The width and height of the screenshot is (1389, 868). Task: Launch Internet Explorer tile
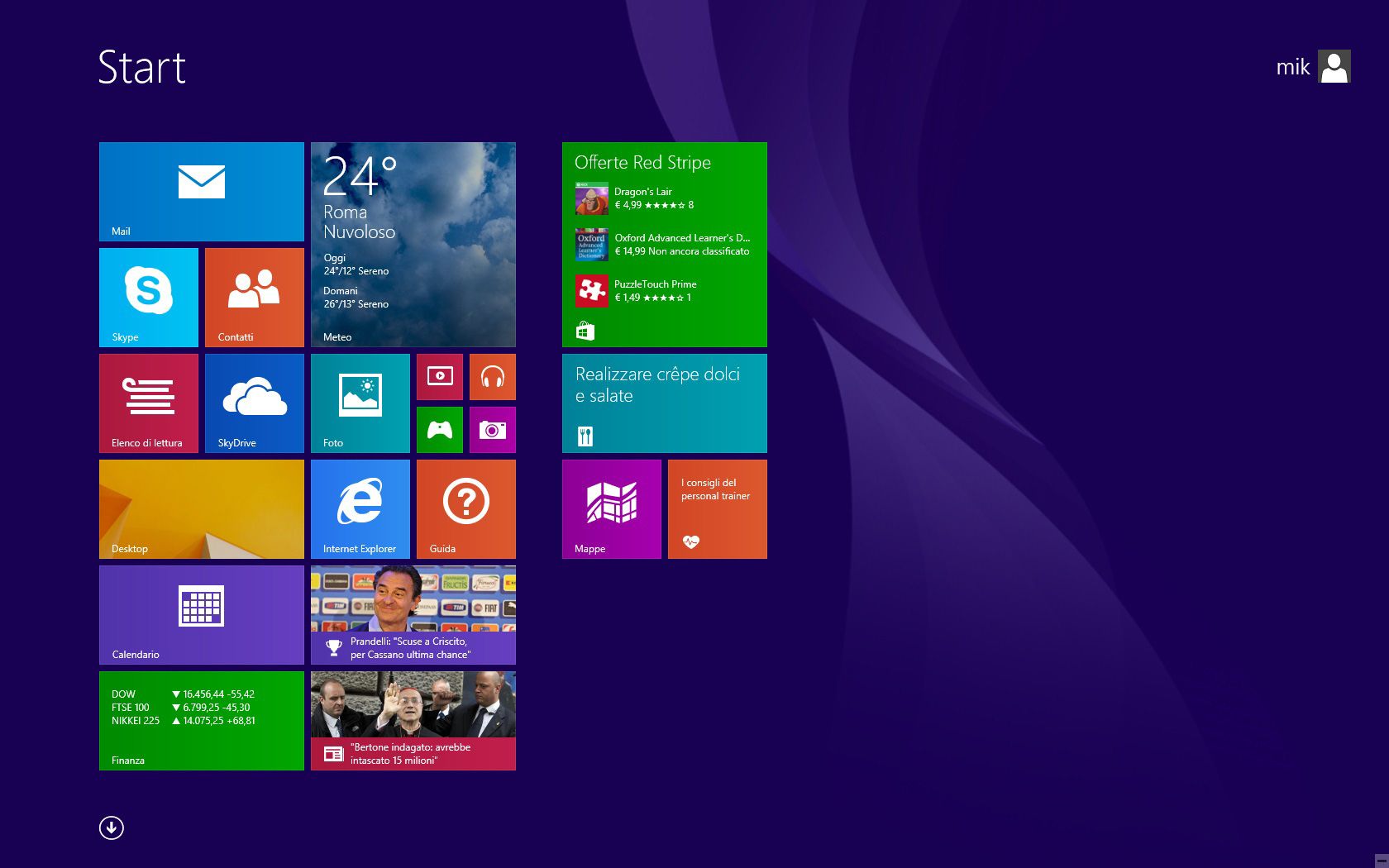(x=360, y=509)
